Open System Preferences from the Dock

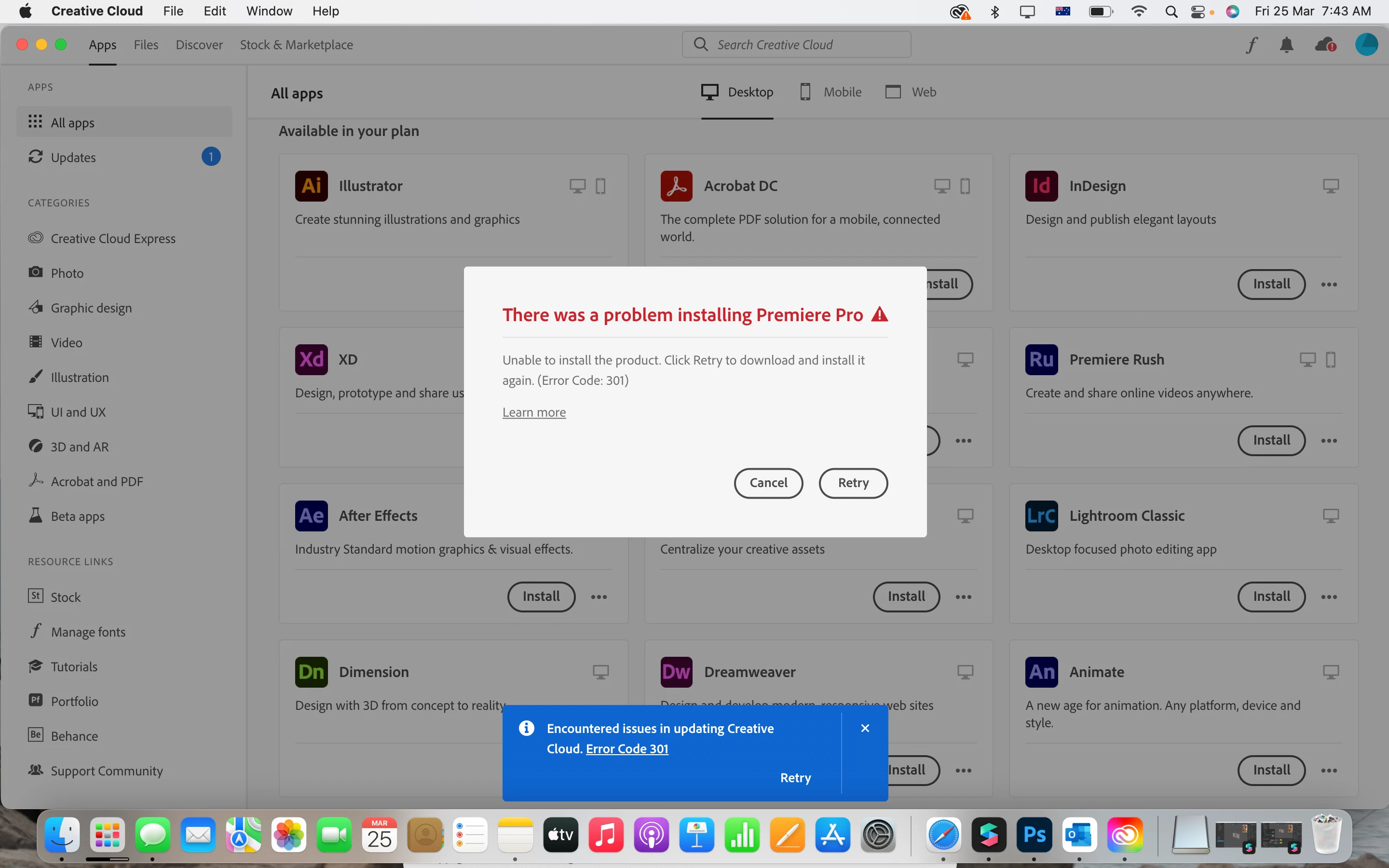[878, 835]
